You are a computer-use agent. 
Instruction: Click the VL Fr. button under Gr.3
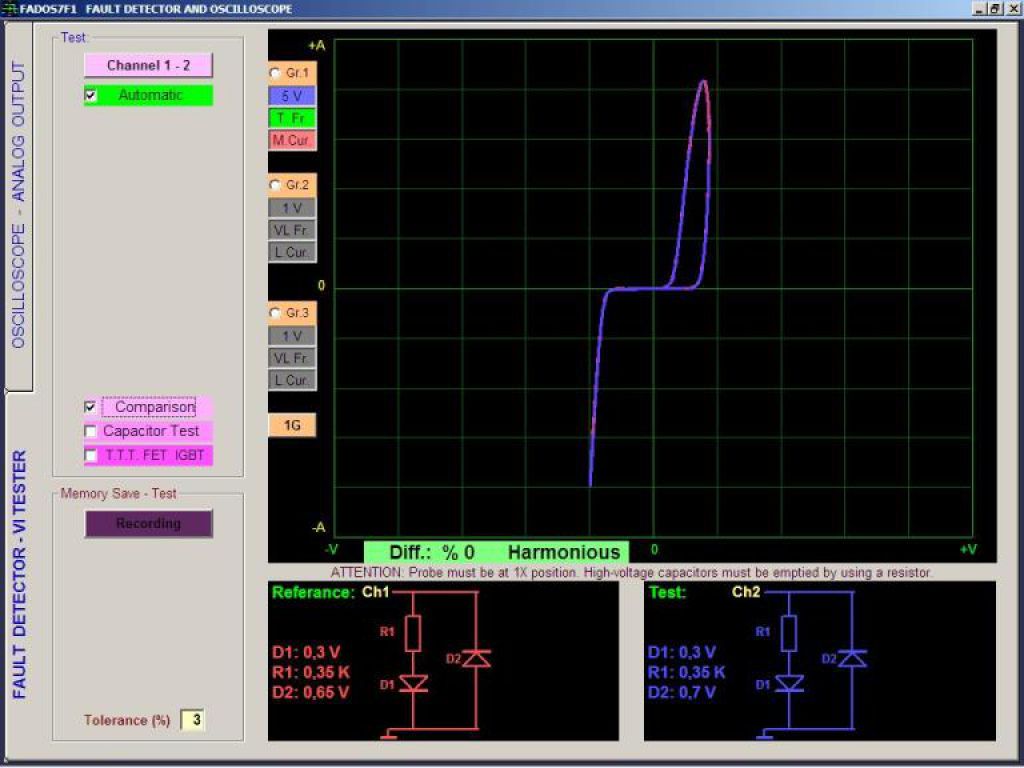292,358
